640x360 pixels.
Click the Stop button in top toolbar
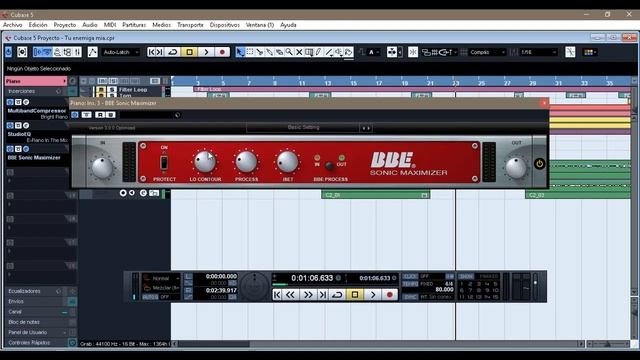coord(189,52)
